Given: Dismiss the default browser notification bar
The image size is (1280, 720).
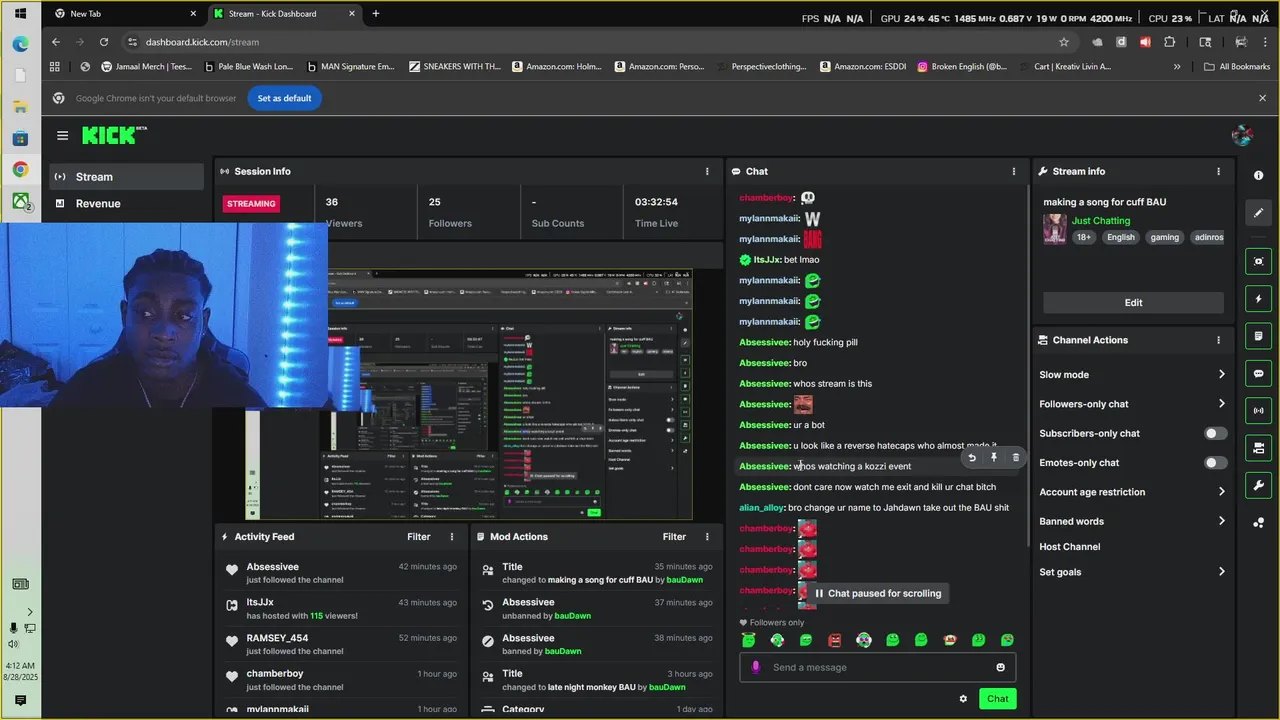Looking at the screenshot, I should tap(1262, 98).
